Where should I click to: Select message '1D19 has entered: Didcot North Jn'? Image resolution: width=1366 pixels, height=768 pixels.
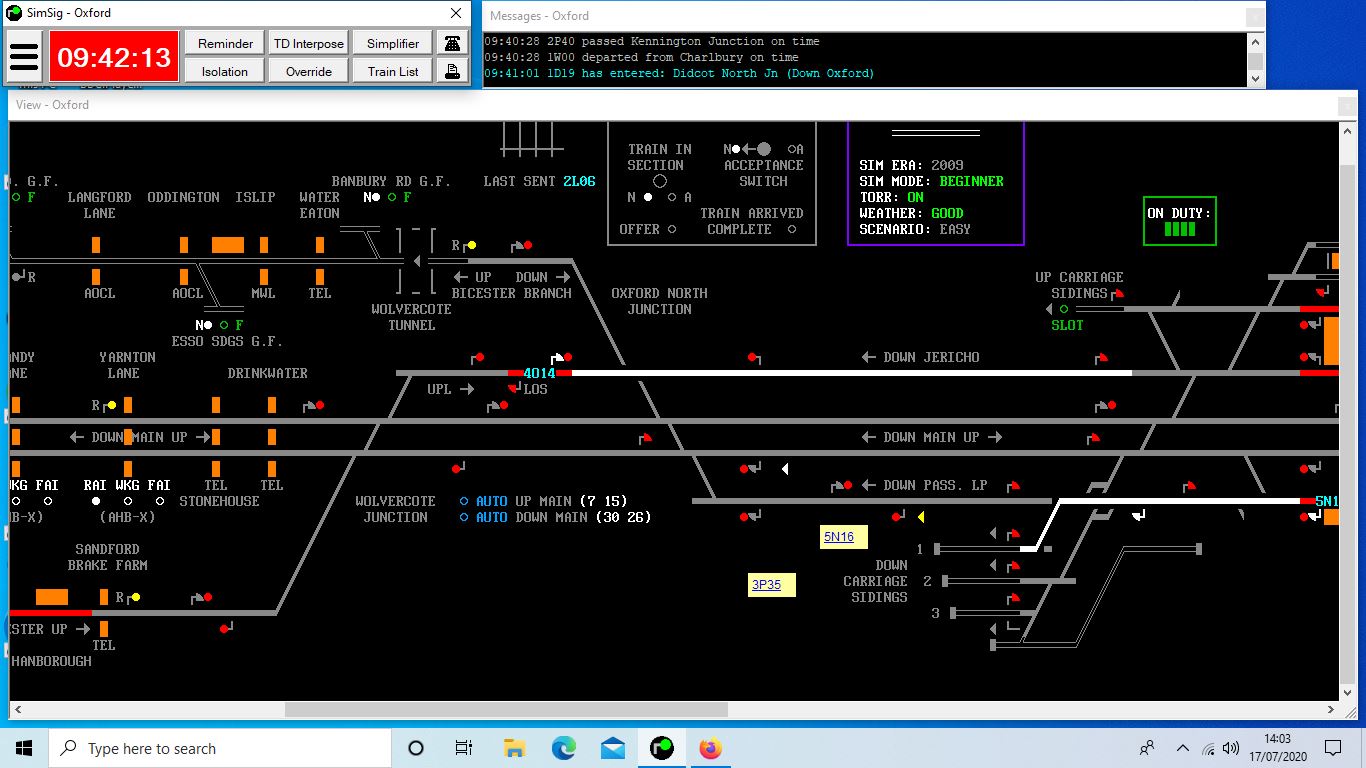(x=679, y=73)
